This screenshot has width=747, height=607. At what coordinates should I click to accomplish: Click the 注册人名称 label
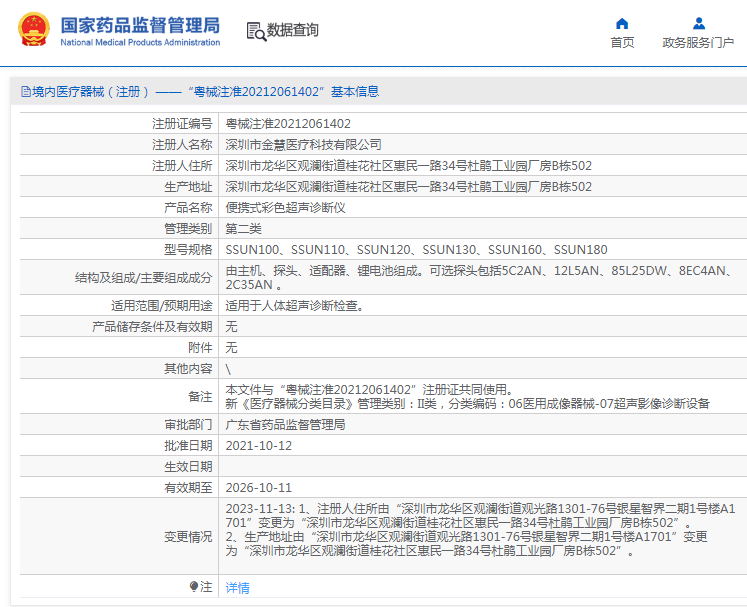[x=182, y=145]
